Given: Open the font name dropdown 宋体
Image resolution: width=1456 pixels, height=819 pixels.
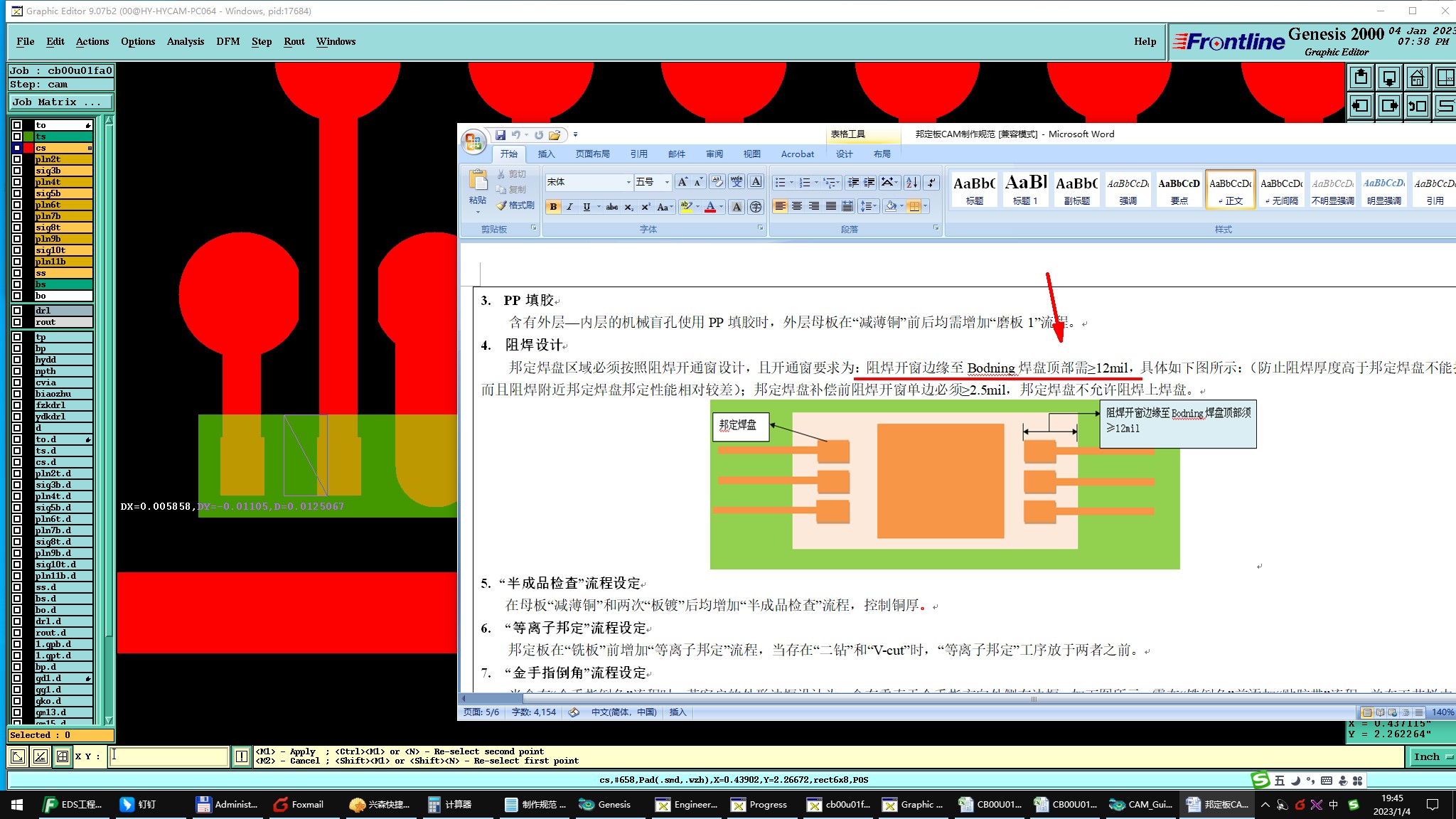Looking at the screenshot, I should pos(628,183).
